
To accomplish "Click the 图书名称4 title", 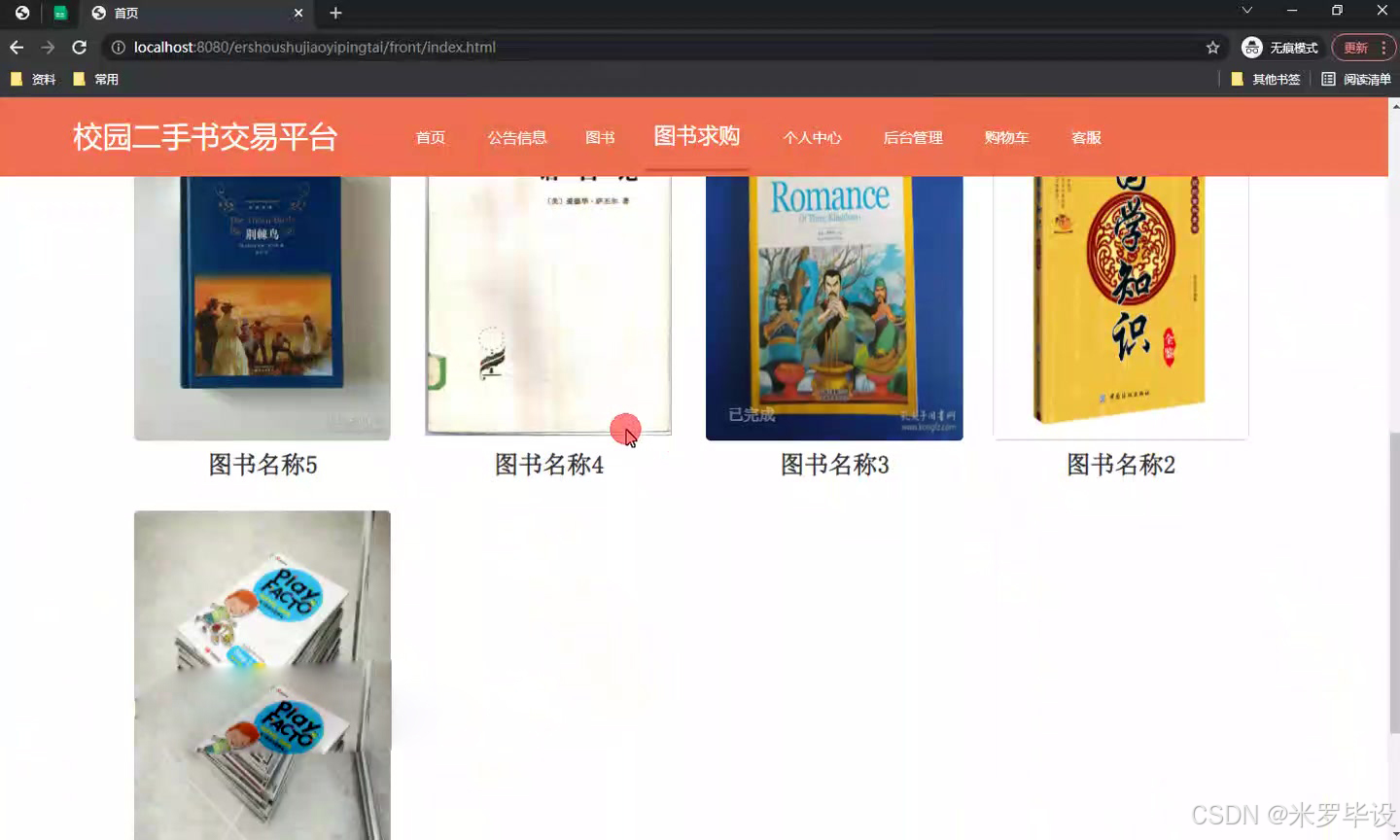I will pyautogui.click(x=548, y=465).
